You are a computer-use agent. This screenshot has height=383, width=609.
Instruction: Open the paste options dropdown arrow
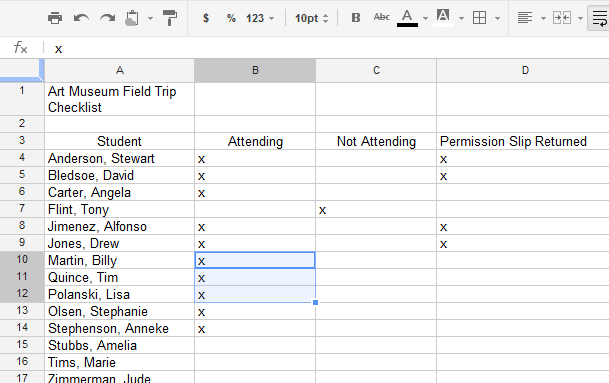click(x=150, y=18)
